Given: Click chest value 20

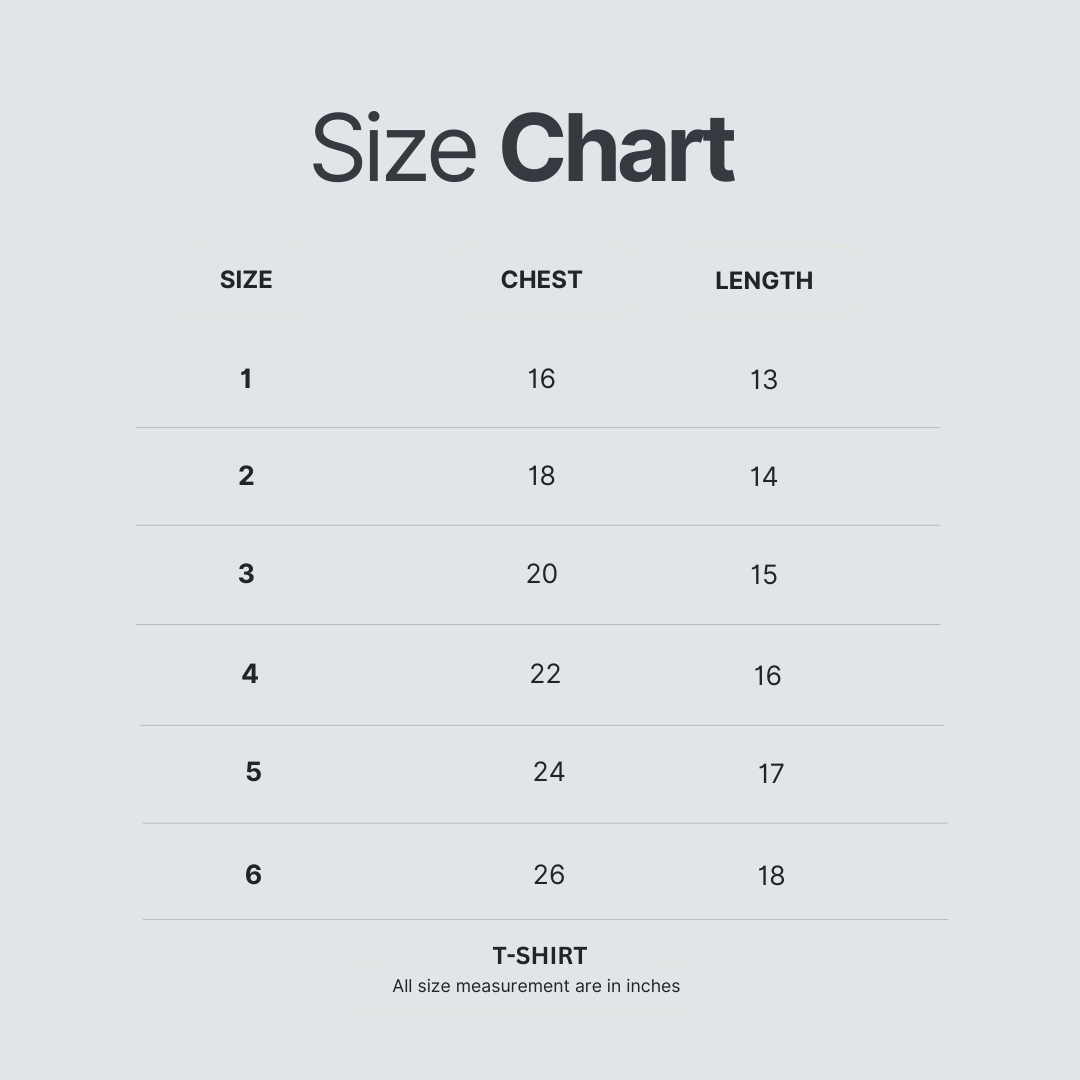Looking at the screenshot, I should tap(541, 574).
